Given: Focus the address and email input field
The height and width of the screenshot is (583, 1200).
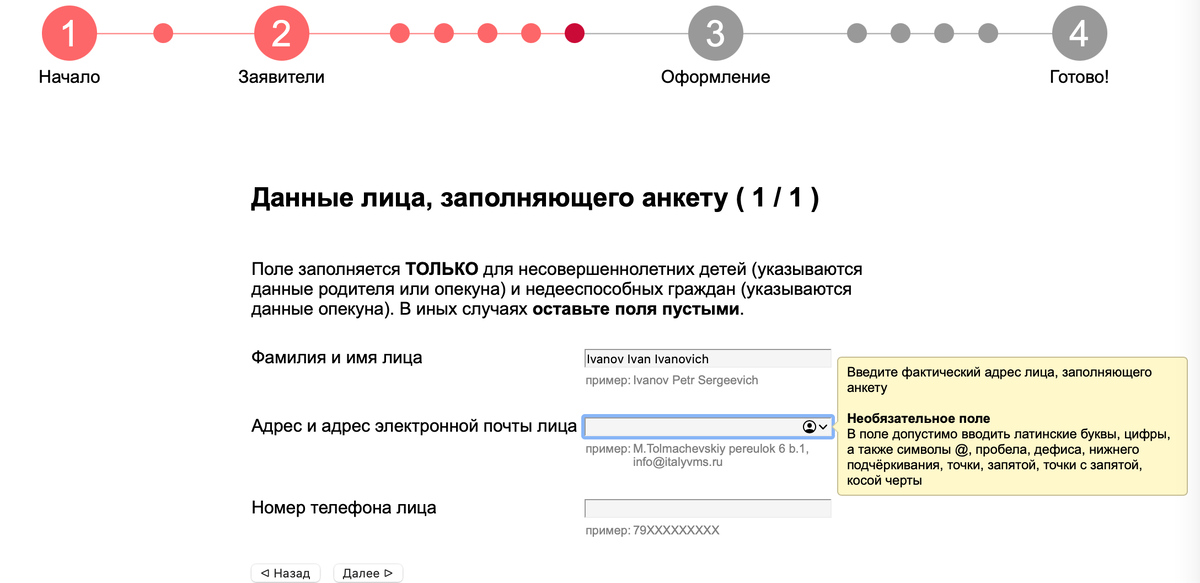Looking at the screenshot, I should pos(708,427).
